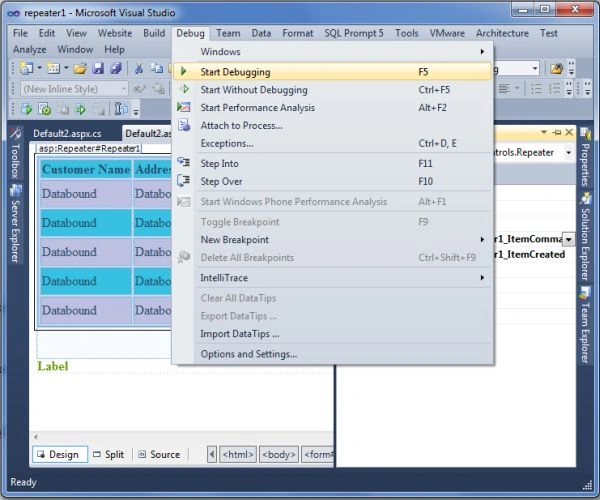Click the Team Explorer icon on the right sidebar
Screen dimensions: 600x500
coord(585,293)
